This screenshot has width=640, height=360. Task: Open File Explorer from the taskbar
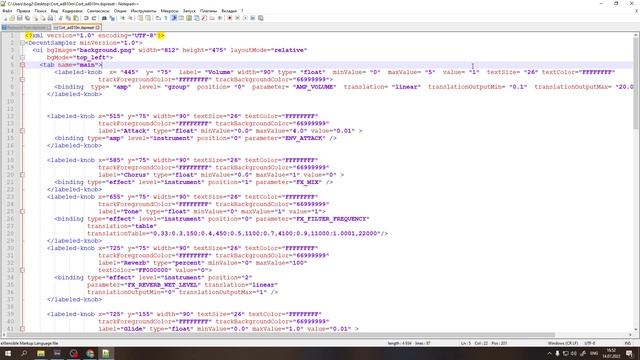41,353
